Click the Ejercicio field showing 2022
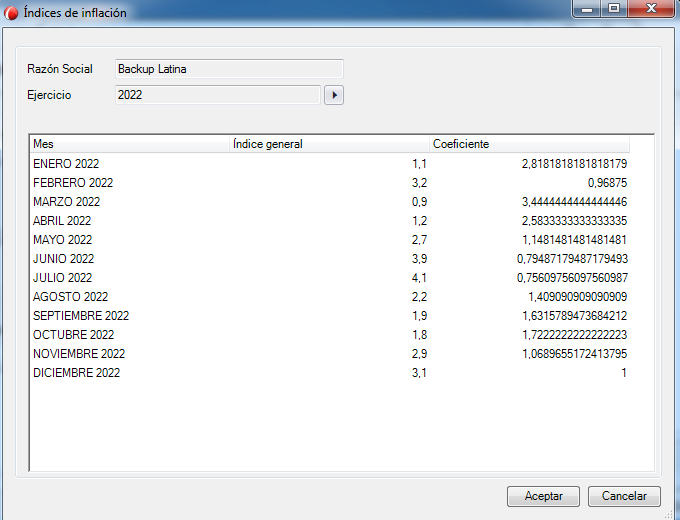The height and width of the screenshot is (520, 680). pos(218,95)
